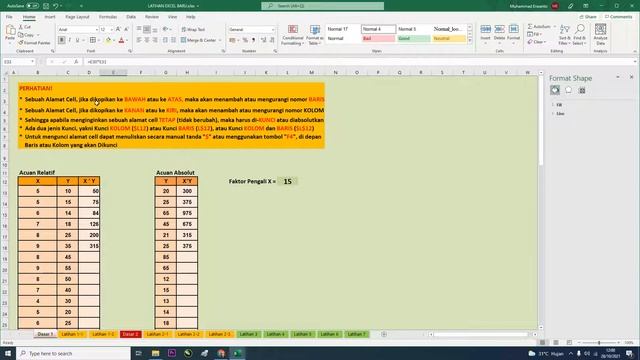The image size is (640, 360).
Task: Open the Format cells menu
Action: [x=513, y=34]
